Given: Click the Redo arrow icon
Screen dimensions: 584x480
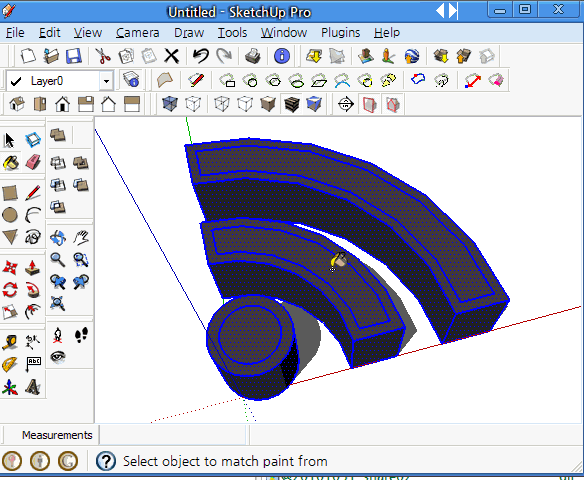Looking at the screenshot, I should click(x=224, y=56).
